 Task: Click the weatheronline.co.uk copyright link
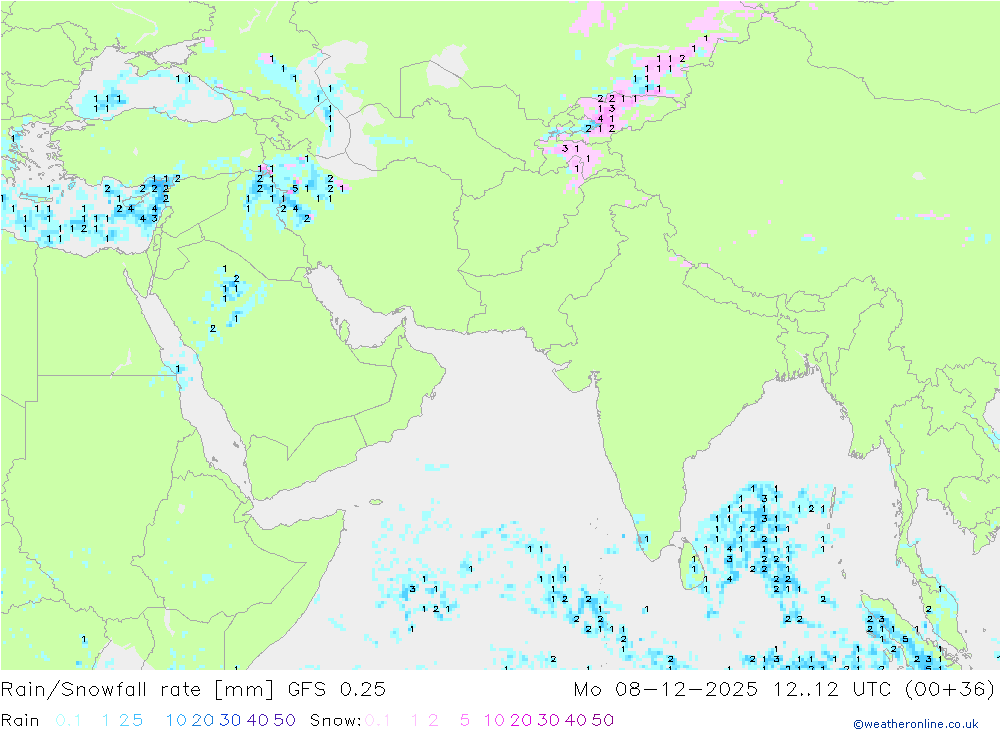click(x=916, y=724)
